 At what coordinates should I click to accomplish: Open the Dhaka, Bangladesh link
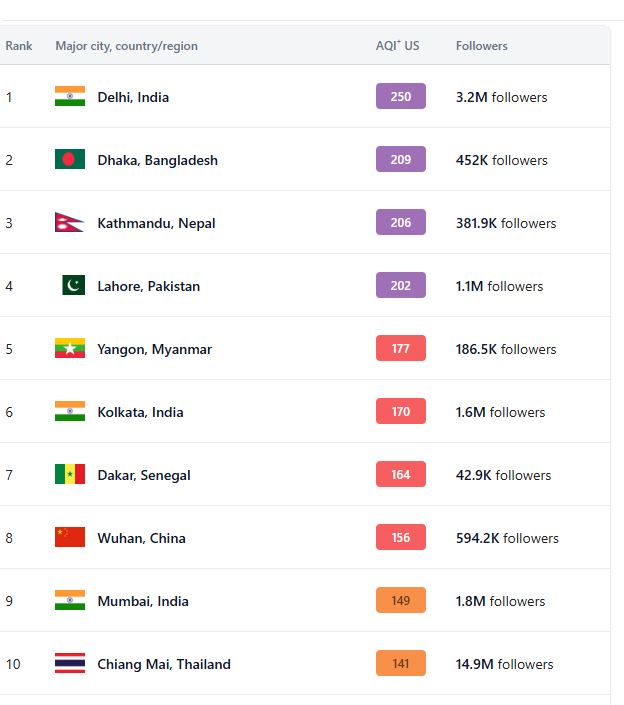tap(157, 160)
